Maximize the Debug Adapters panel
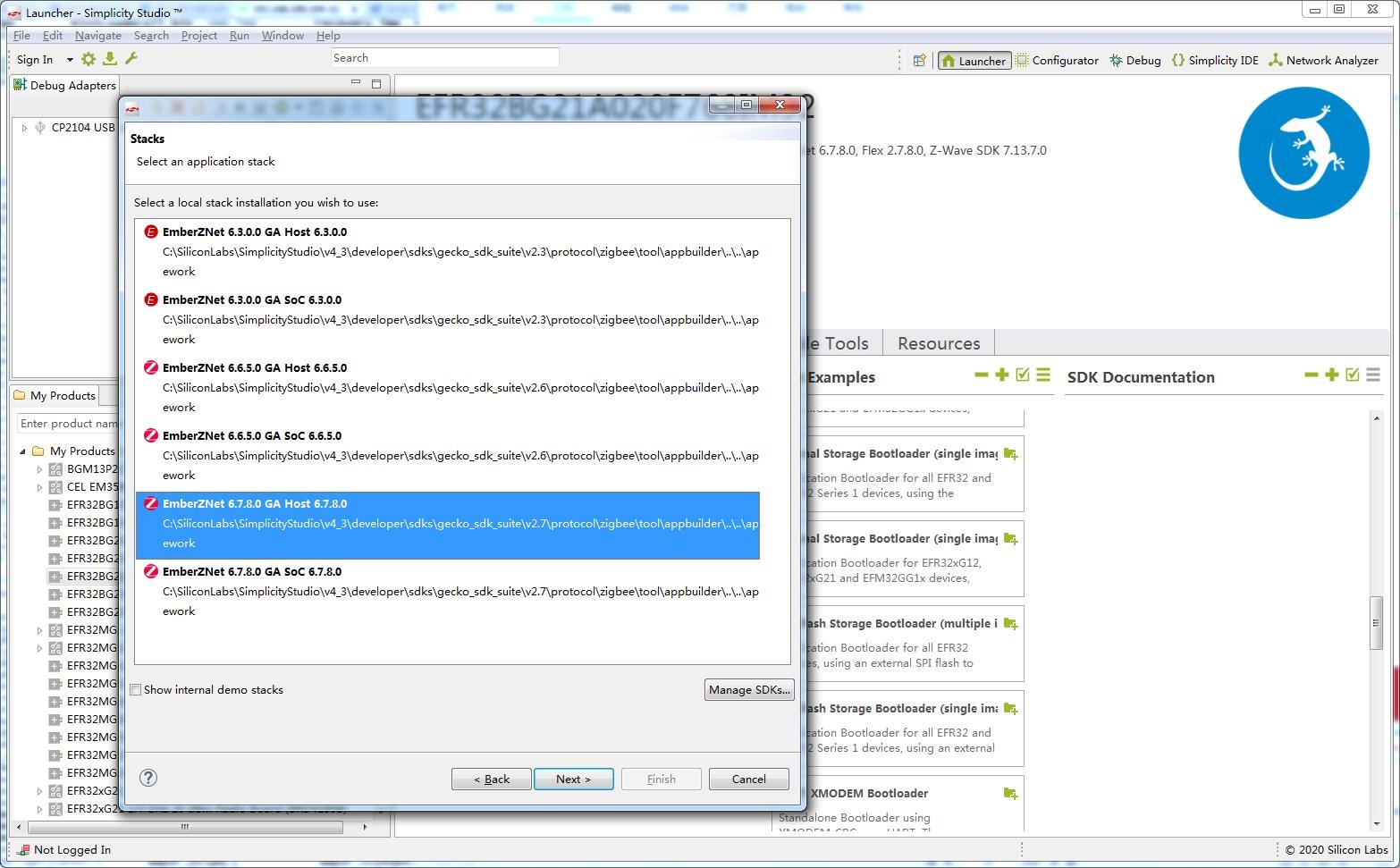The image size is (1400, 868). 376,84
